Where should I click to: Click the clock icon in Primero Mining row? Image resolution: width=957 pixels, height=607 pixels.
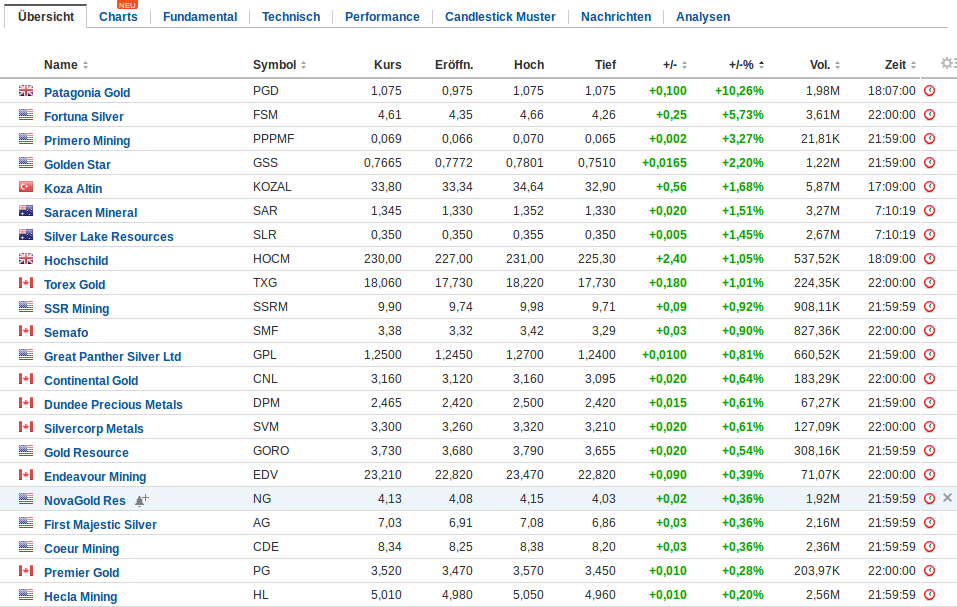pos(930,138)
